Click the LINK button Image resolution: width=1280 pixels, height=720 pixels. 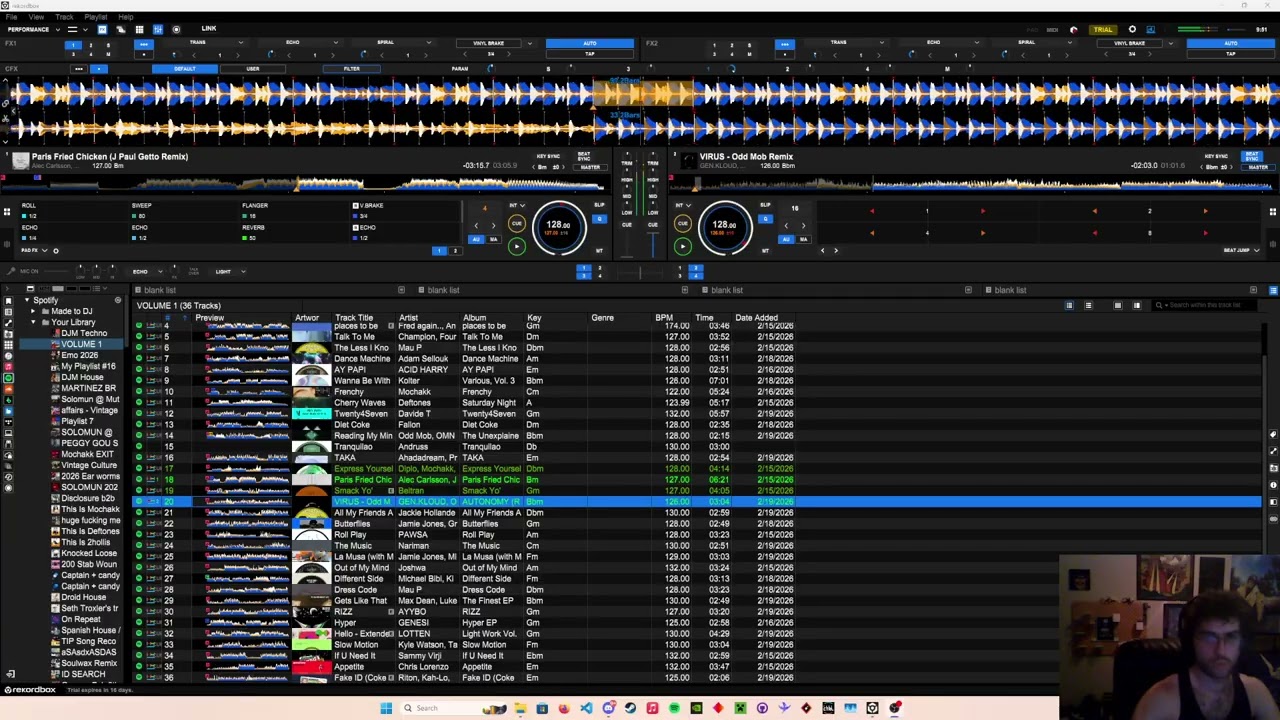click(x=209, y=29)
